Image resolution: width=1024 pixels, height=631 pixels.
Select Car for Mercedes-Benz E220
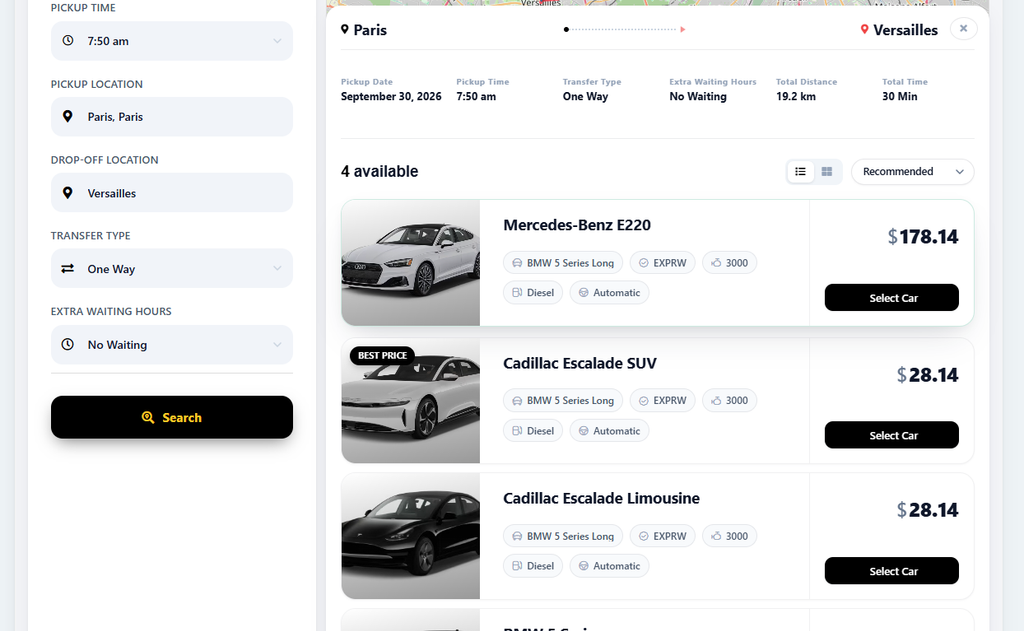(x=891, y=297)
